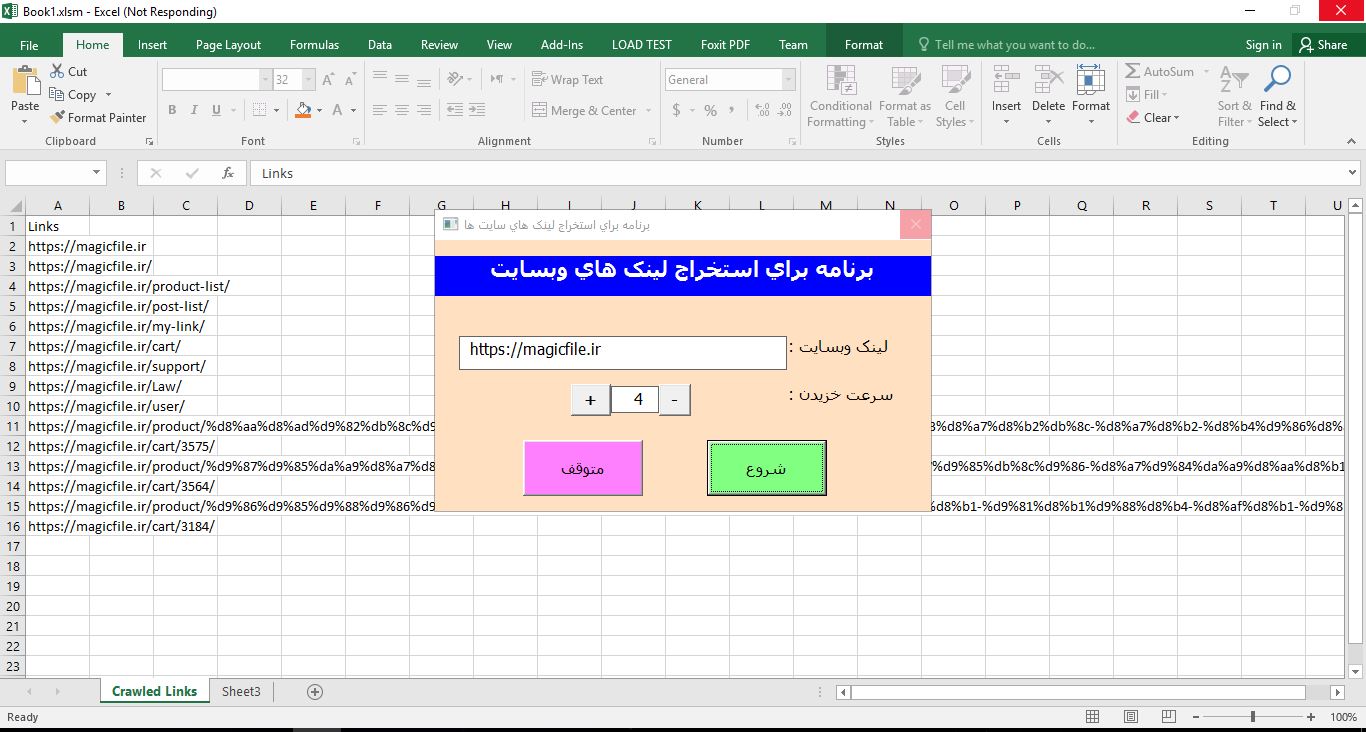This screenshot has height=732, width=1366.
Task: Click the new sheet plus icon
Action: [x=315, y=691]
